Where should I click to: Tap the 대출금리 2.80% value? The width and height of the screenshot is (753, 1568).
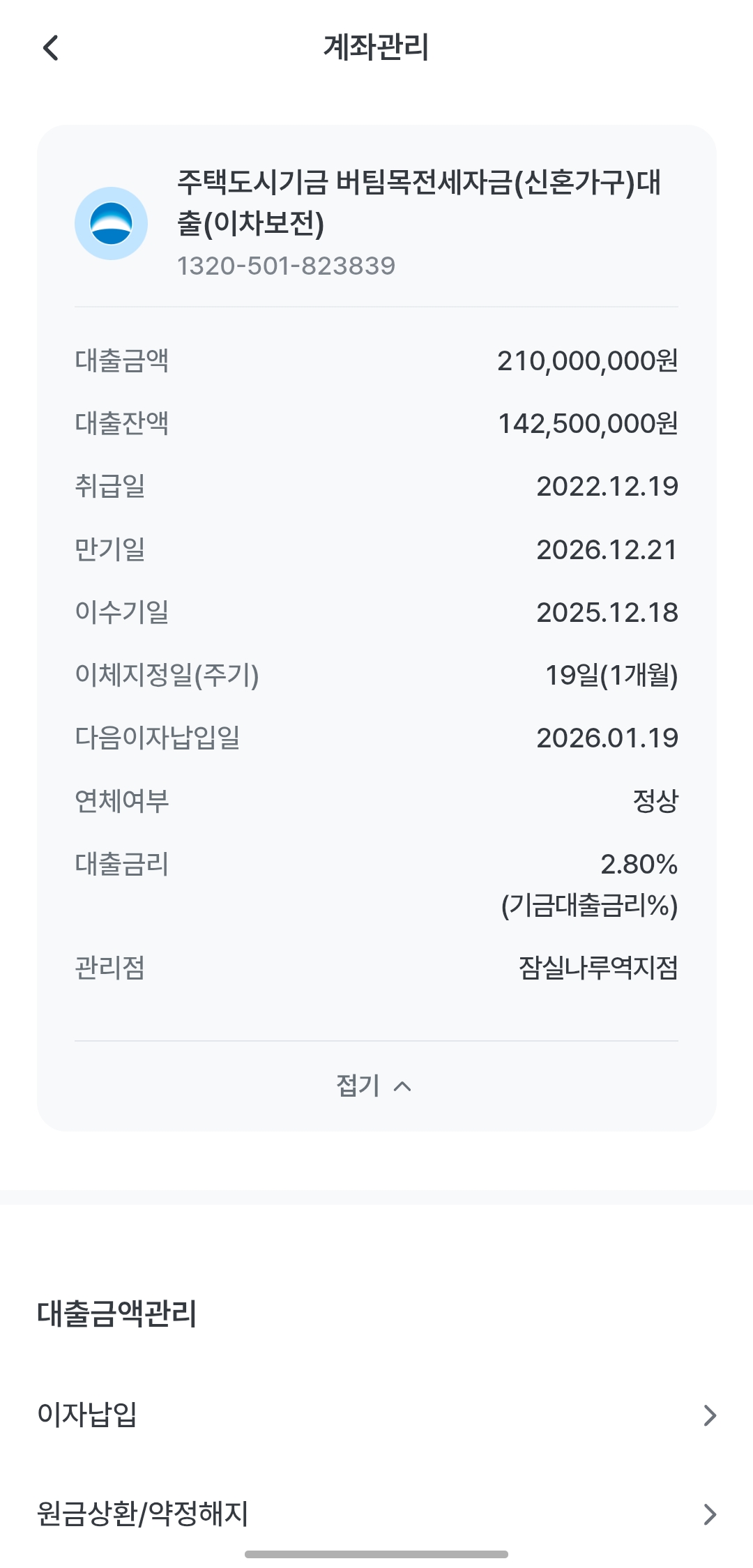coord(639,865)
